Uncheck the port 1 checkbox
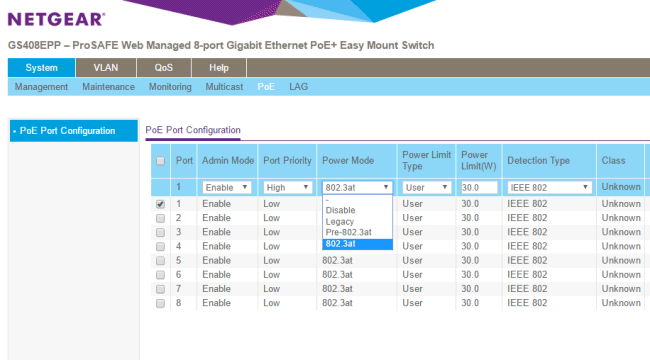This screenshot has height=360, width=650. (x=160, y=204)
